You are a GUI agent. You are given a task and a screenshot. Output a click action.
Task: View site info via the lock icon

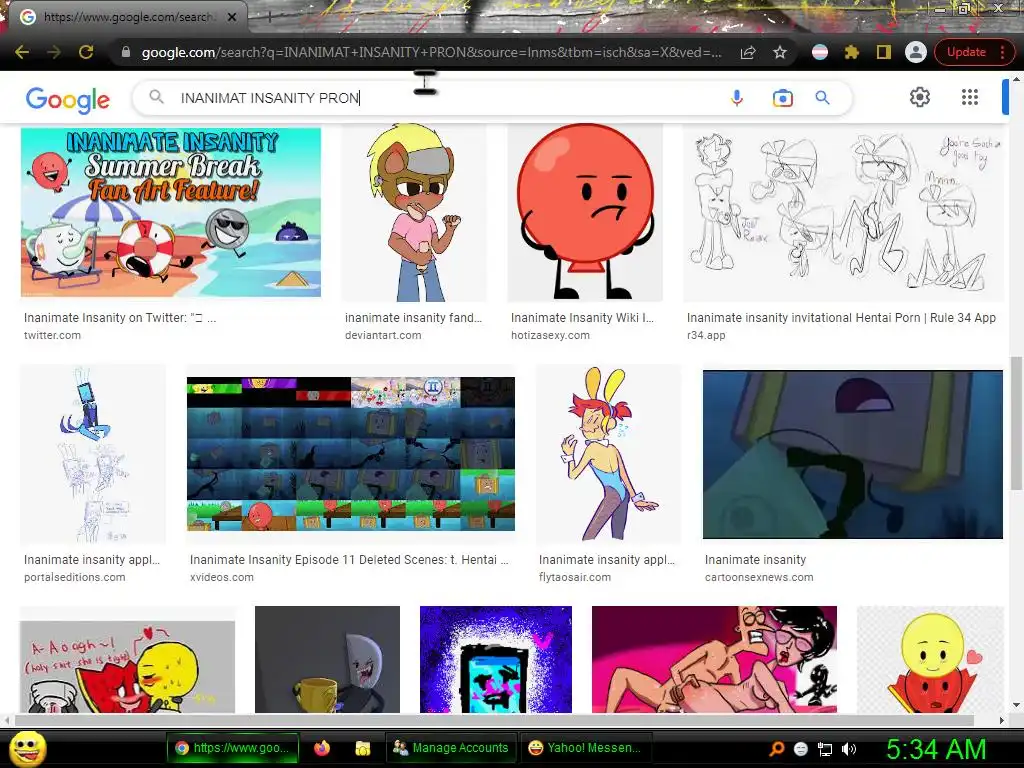pos(126,52)
